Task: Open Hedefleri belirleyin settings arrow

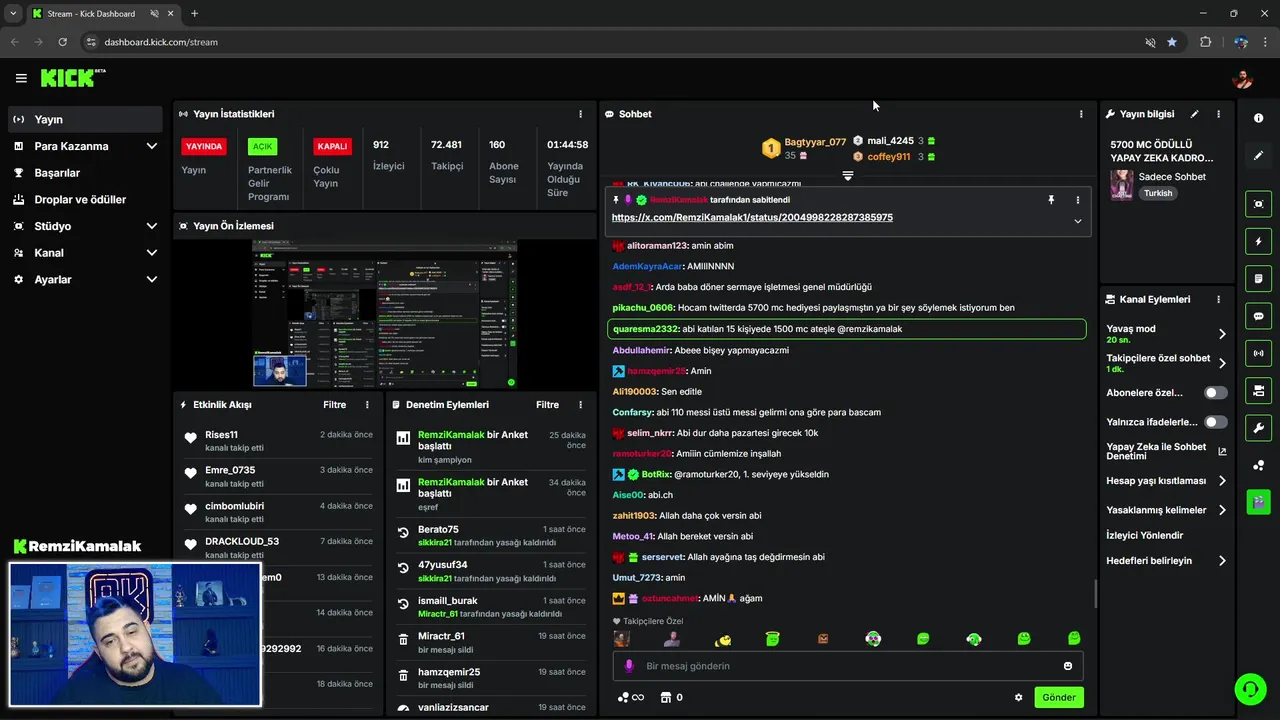Action: [x=1222, y=561]
